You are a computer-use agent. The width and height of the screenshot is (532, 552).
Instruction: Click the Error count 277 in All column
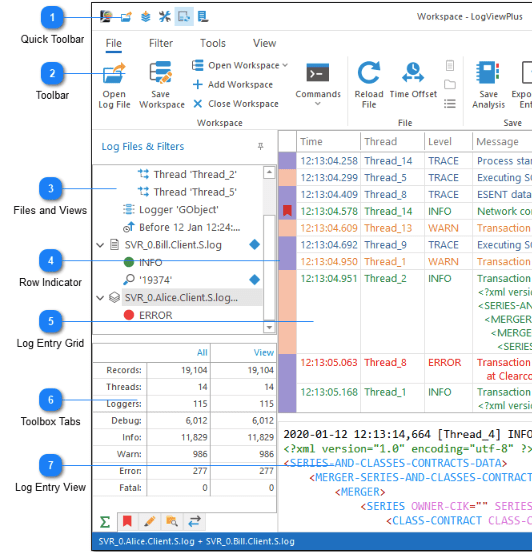[200, 471]
